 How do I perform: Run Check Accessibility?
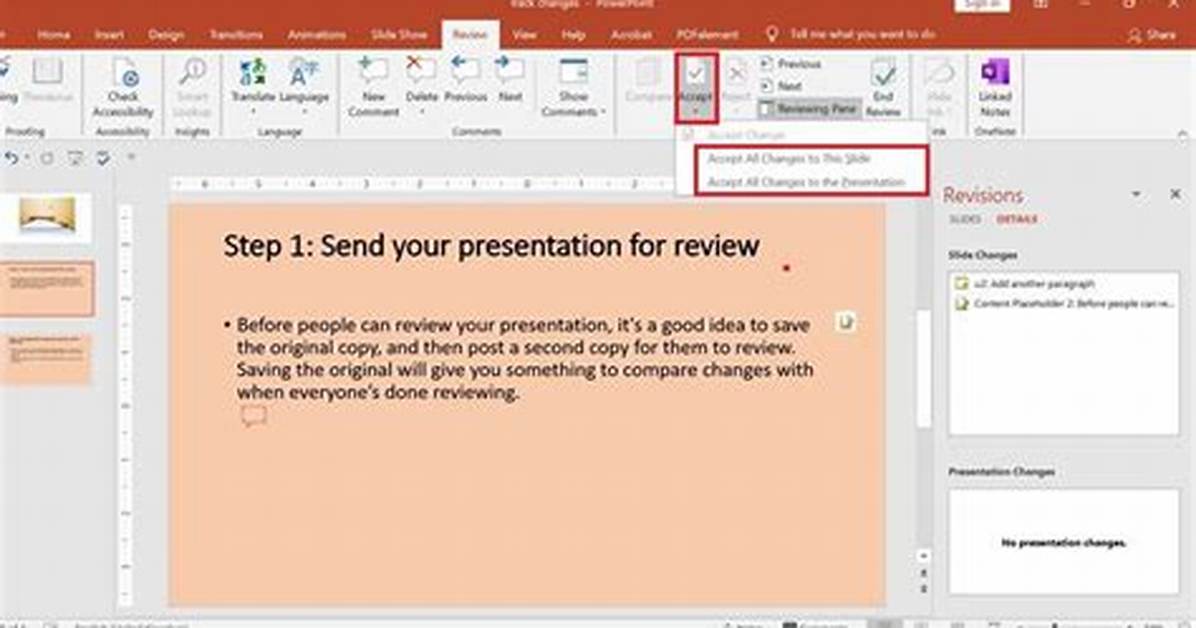tap(123, 89)
